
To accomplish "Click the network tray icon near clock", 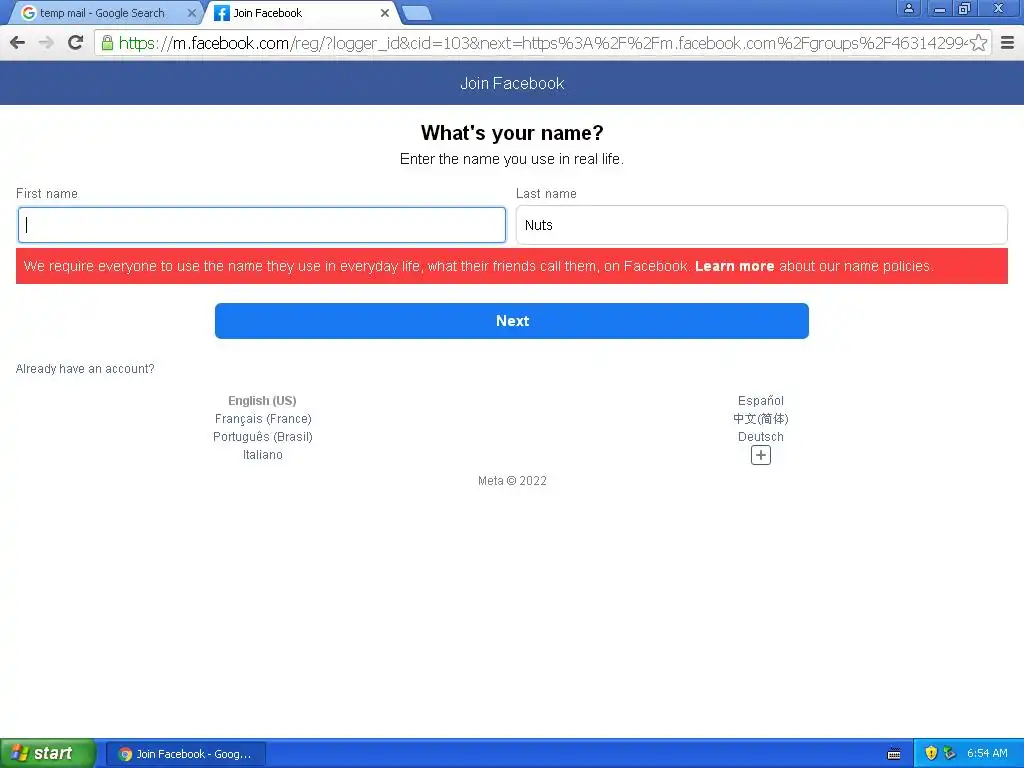I will [950, 754].
